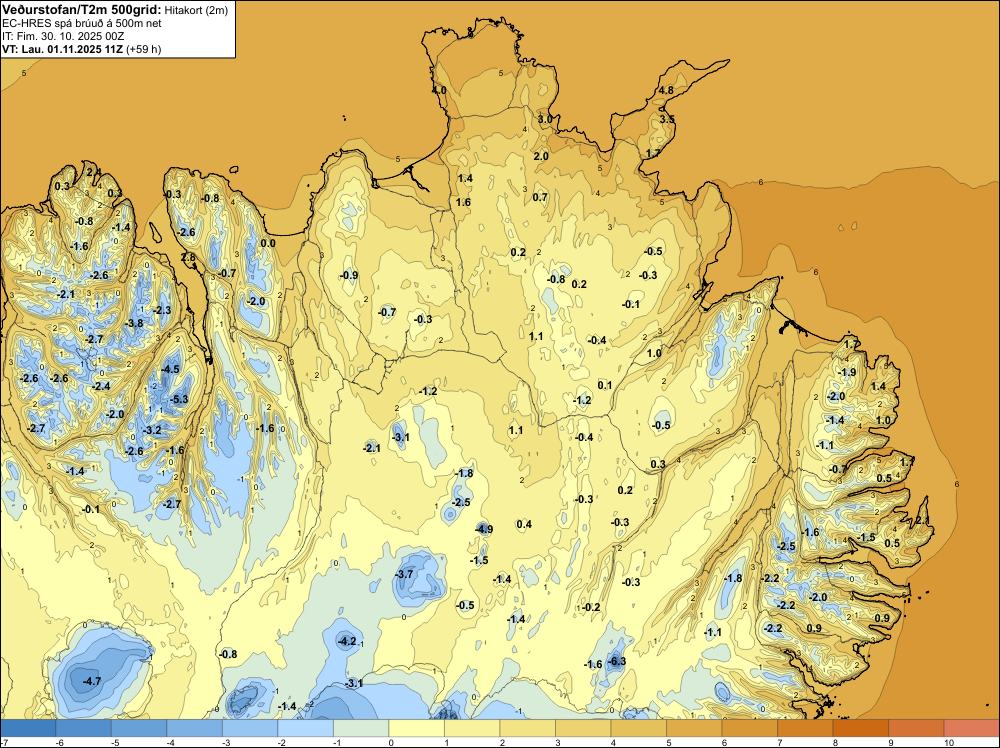
Task: Select legend color band between 4 and 5
Action: coord(638,728)
